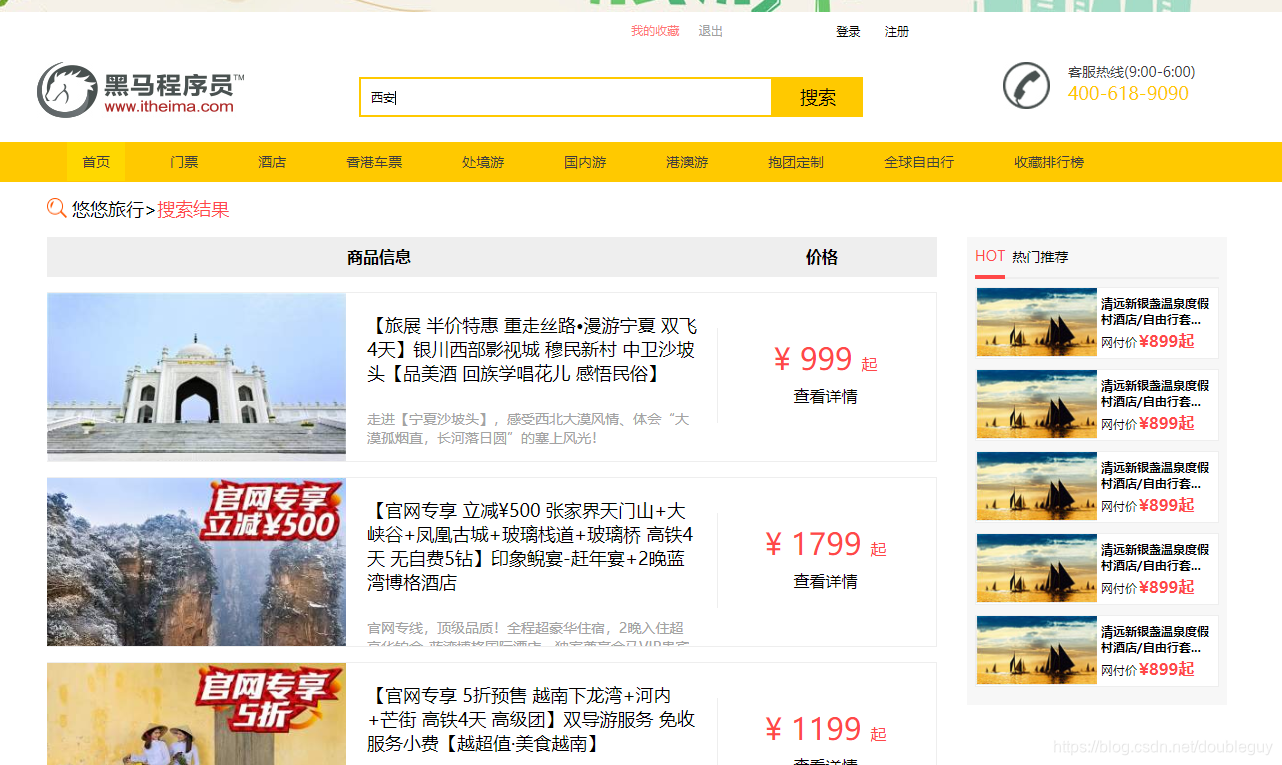Open the first 清远新银盏温泉度假村 recommendation card
This screenshot has width=1282, height=765.
pyautogui.click(x=1097, y=323)
